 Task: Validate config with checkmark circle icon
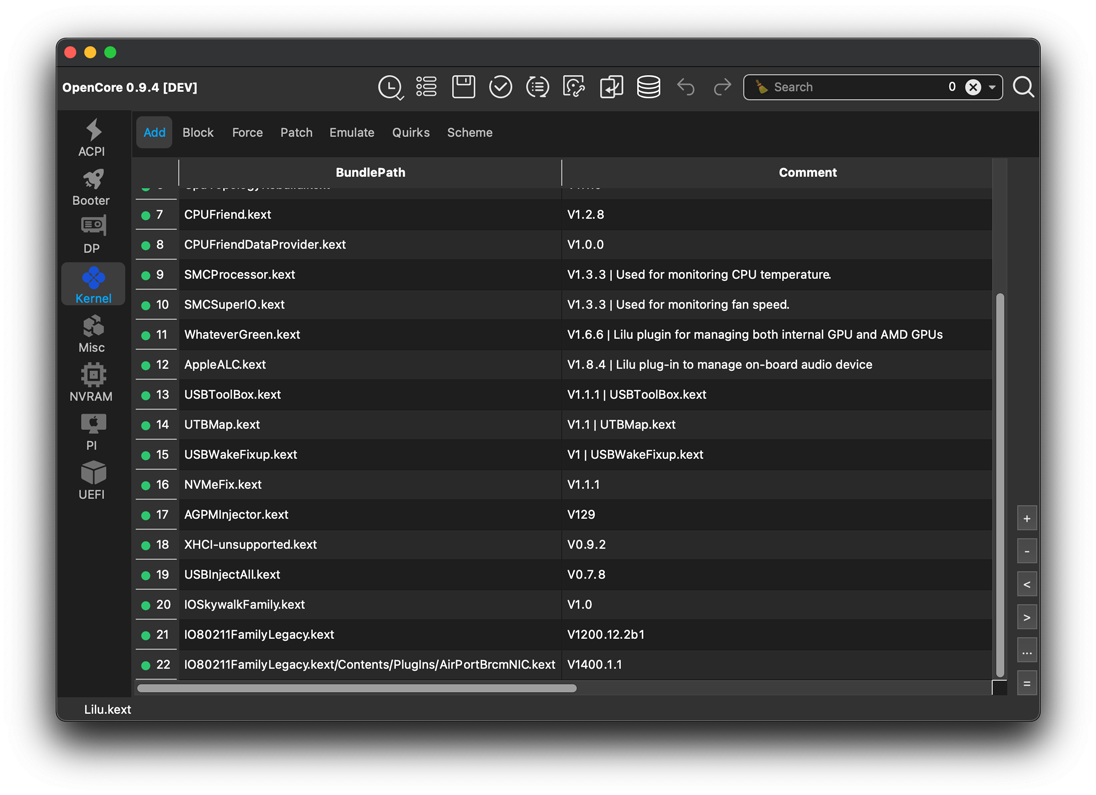point(500,87)
